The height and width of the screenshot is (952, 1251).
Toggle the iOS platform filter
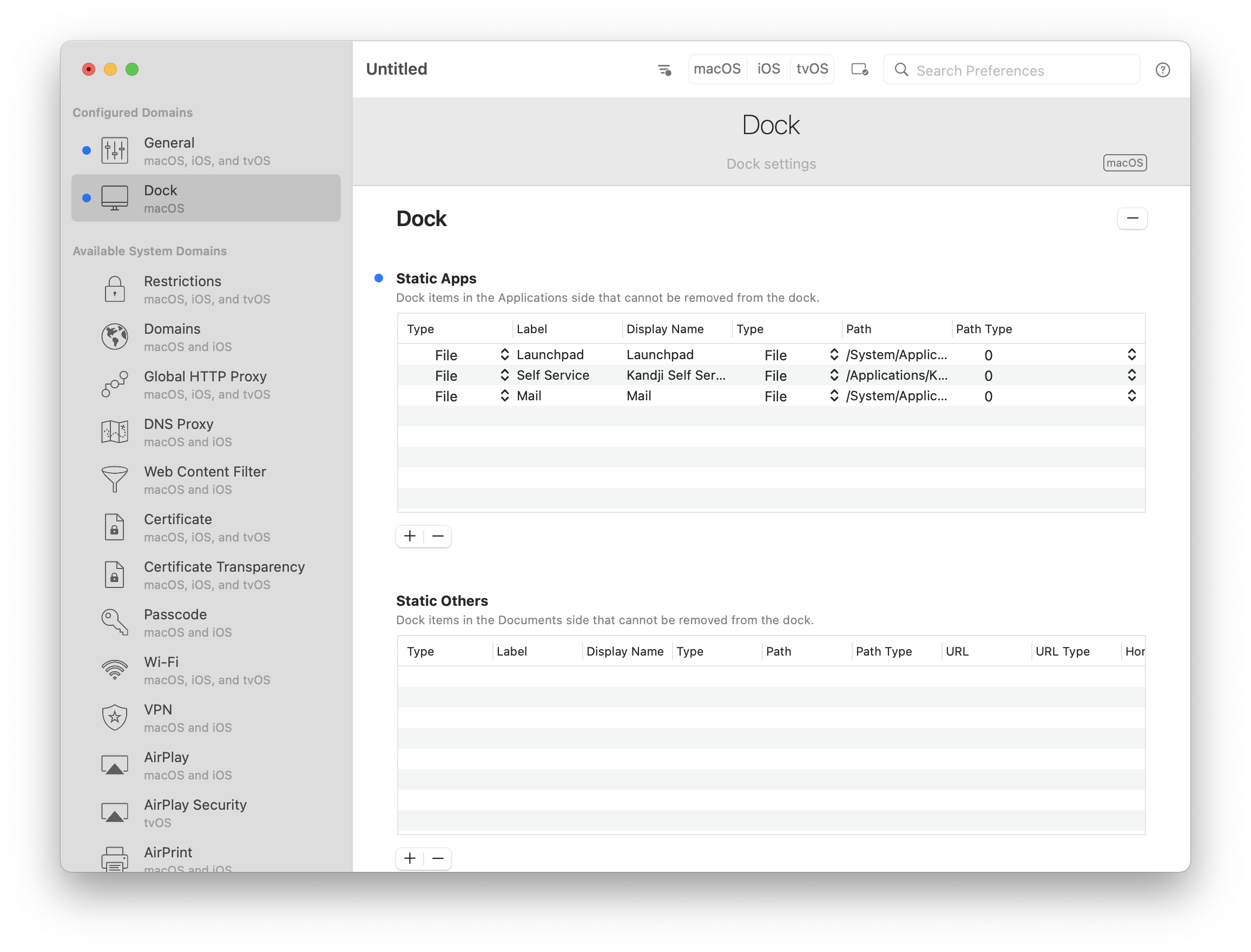pyautogui.click(x=768, y=69)
